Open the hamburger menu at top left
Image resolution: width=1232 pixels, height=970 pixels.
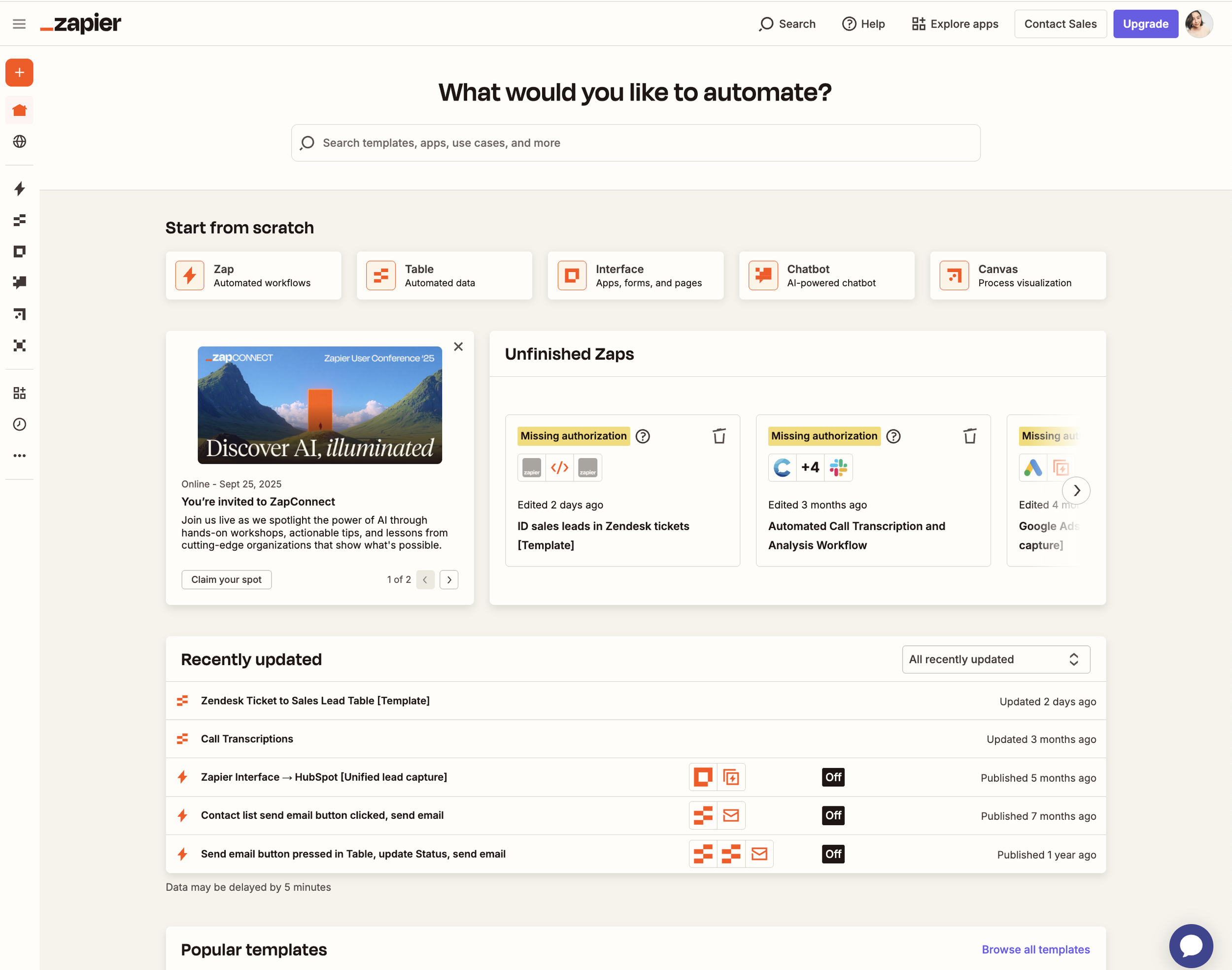[19, 24]
